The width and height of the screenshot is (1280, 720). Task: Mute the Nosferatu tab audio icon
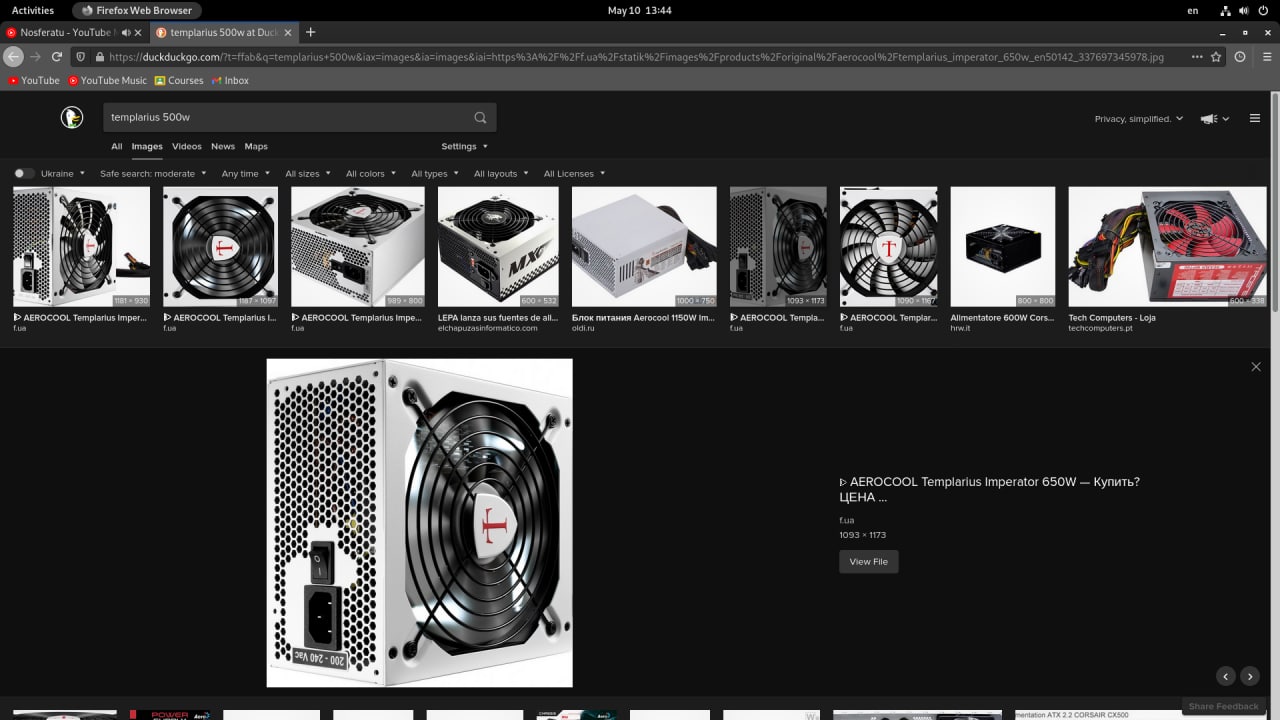pyautogui.click(x=126, y=33)
